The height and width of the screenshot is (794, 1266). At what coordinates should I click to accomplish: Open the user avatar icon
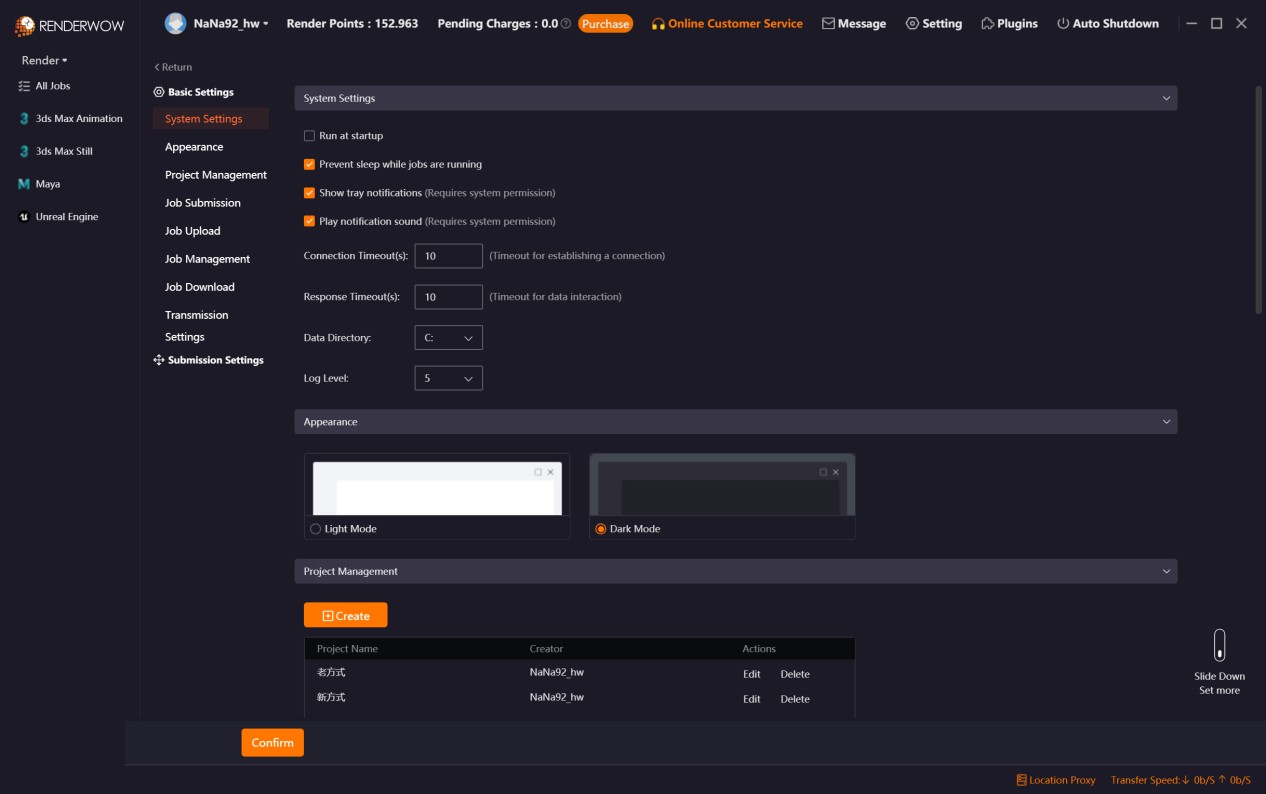pyautogui.click(x=176, y=23)
